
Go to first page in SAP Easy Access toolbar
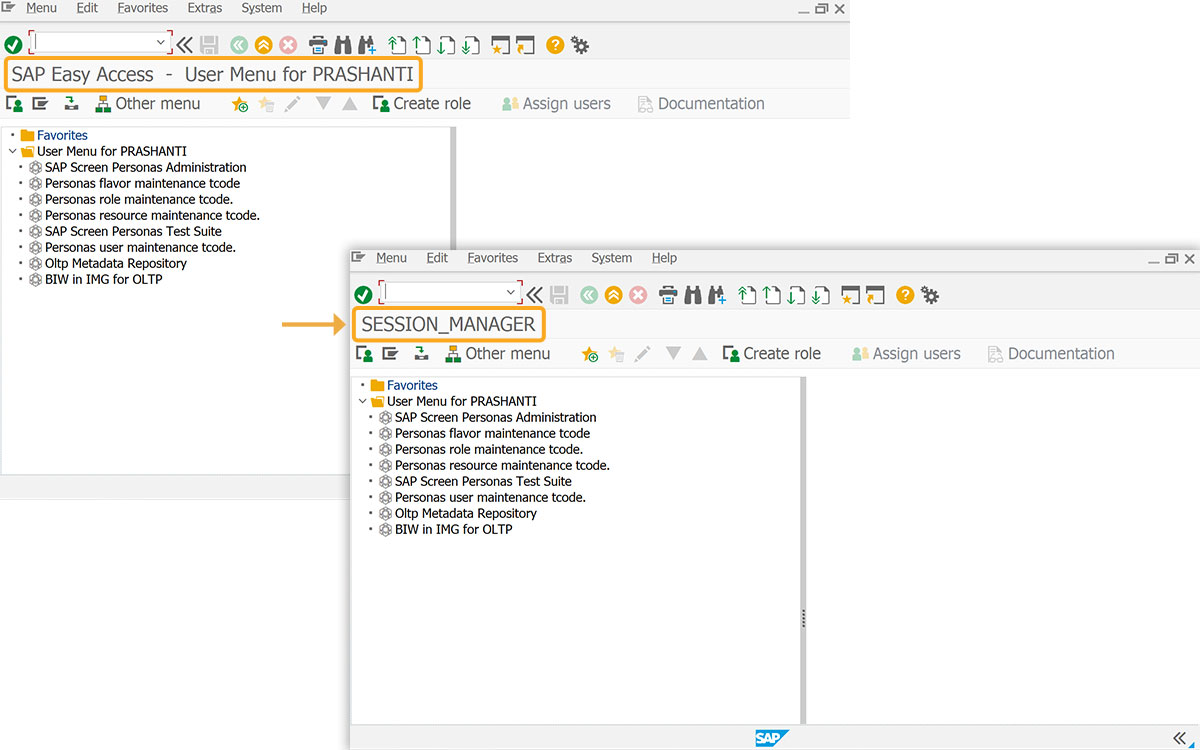tap(397, 45)
